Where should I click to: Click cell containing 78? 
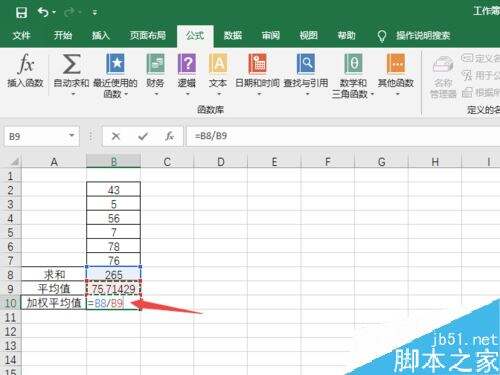tap(114, 247)
